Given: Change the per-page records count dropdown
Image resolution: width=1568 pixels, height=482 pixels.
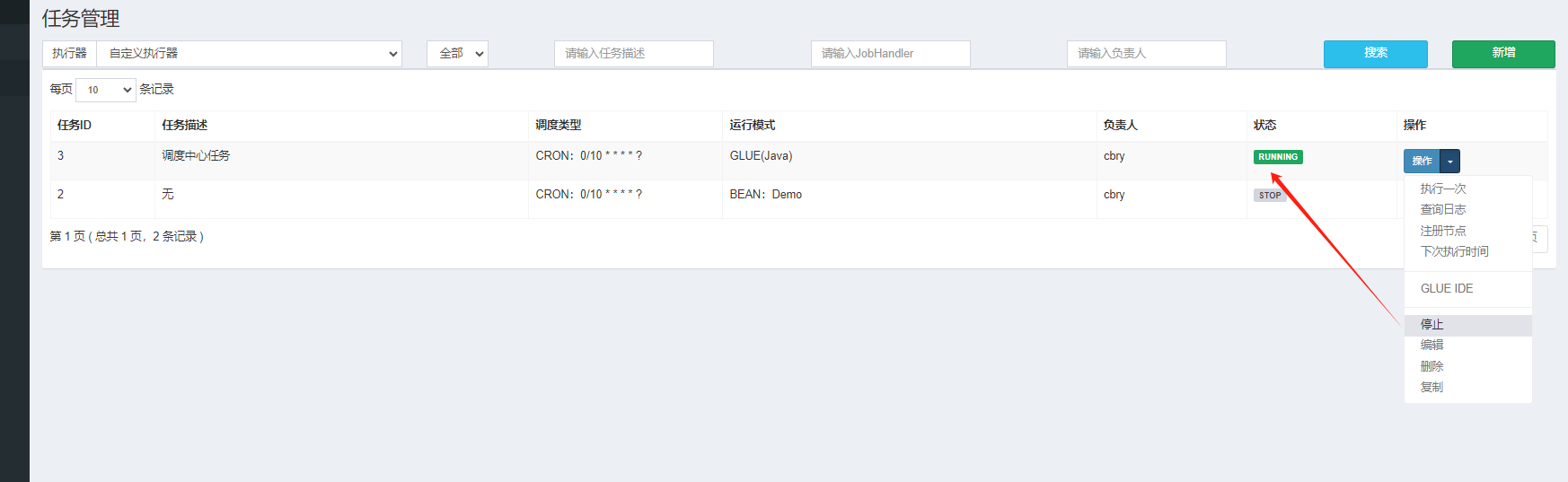Looking at the screenshot, I should (x=106, y=90).
